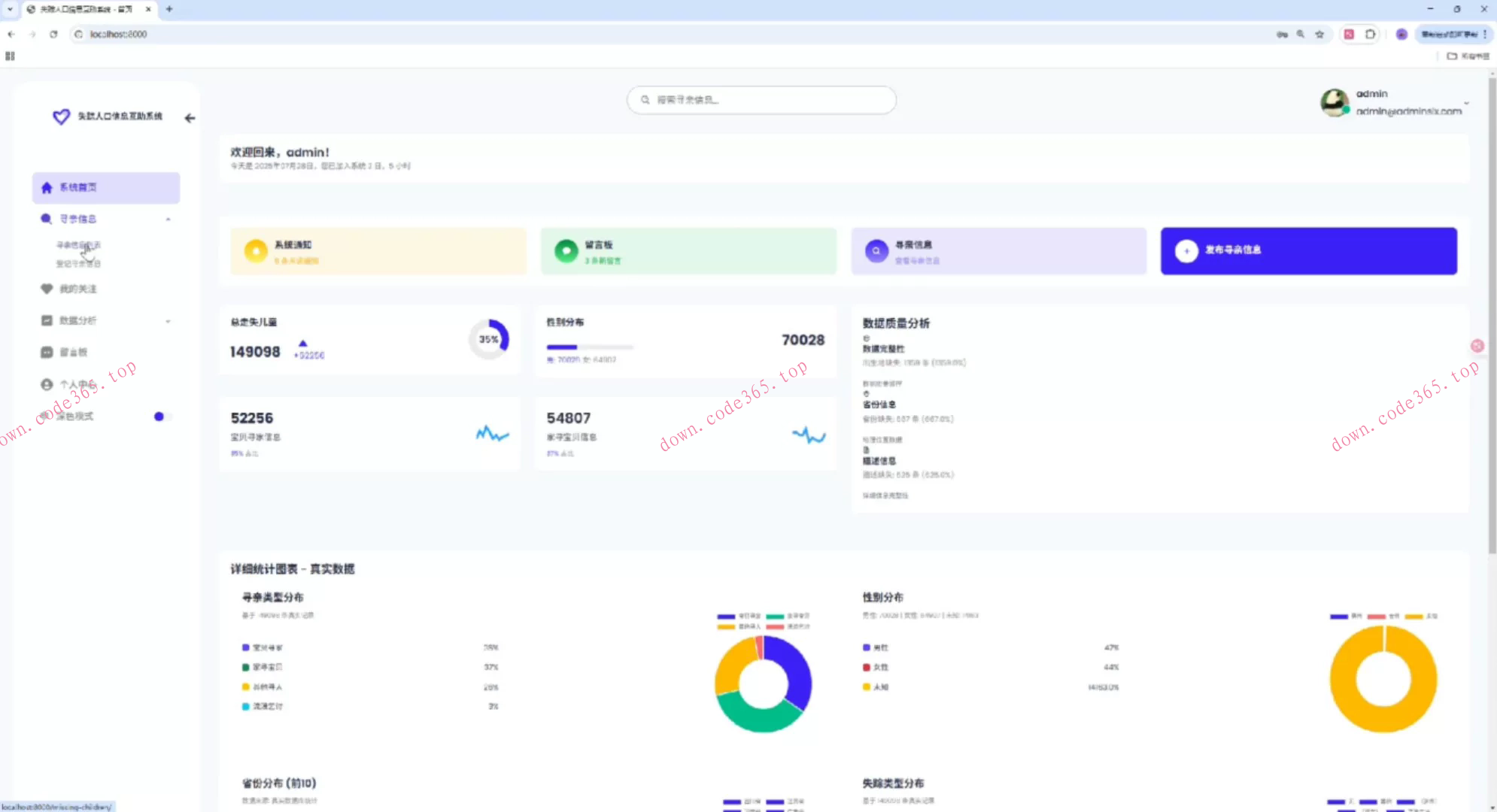The image size is (1497, 812).
Task: Bookmark this page with the star icon
Action: pos(1319,35)
